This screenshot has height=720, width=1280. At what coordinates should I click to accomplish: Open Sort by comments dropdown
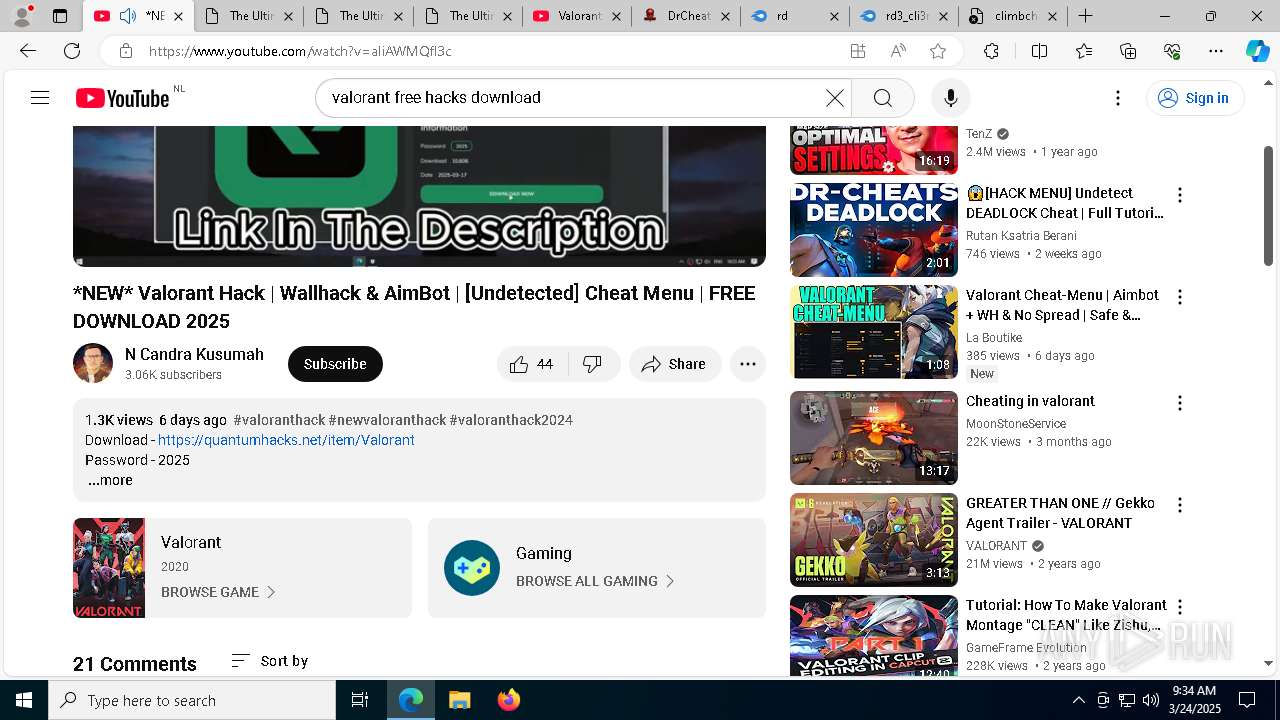point(269,661)
